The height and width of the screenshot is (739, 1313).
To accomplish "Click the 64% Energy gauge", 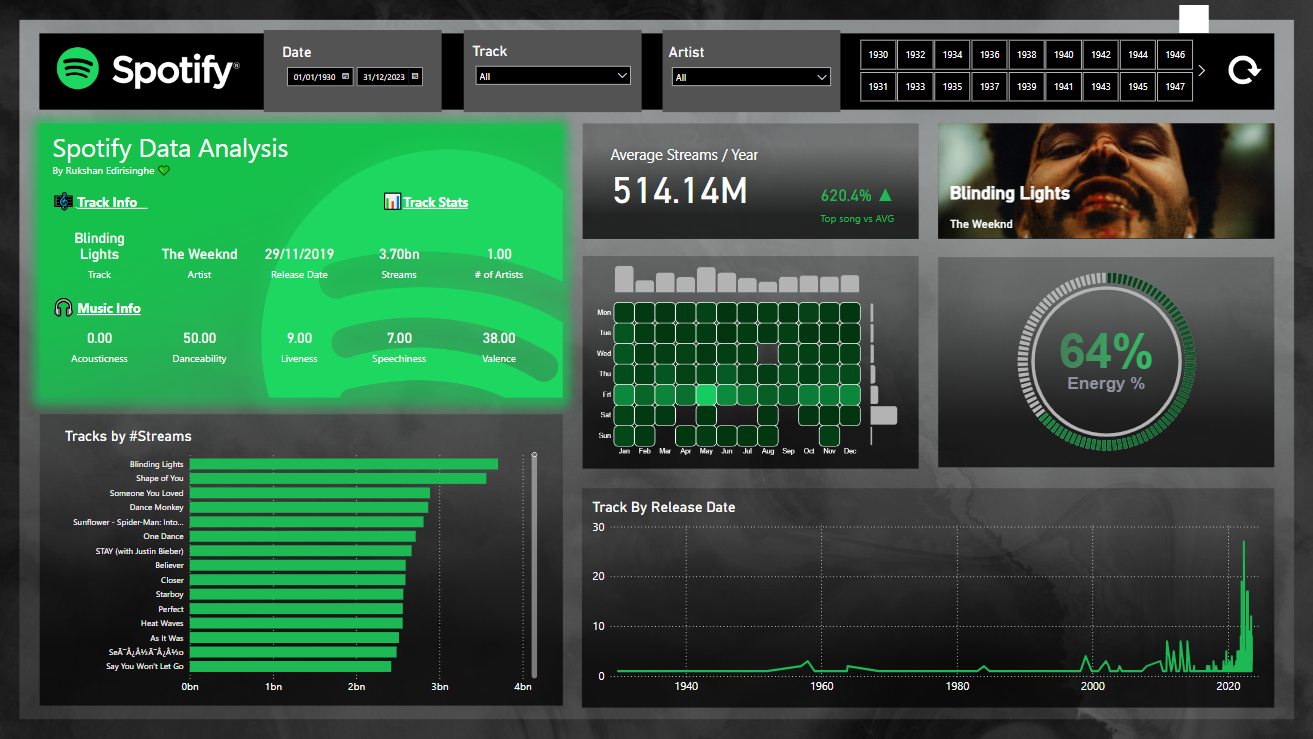I will [1106, 362].
